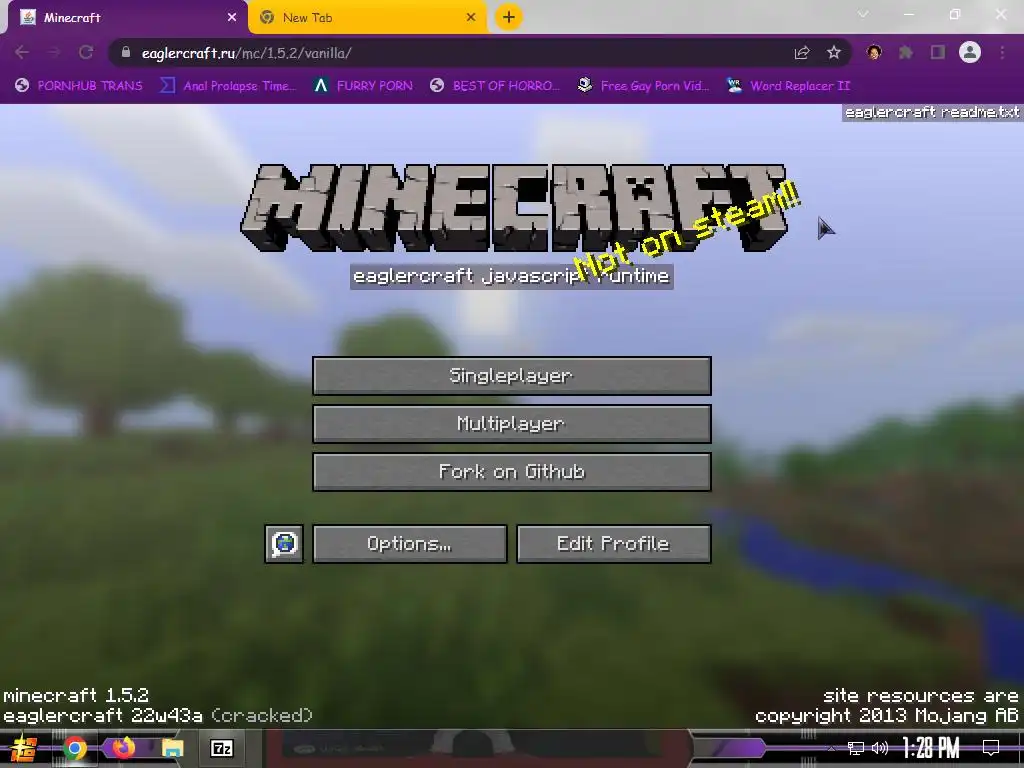
Task: Close the Minecraft tab
Action: coord(232,18)
